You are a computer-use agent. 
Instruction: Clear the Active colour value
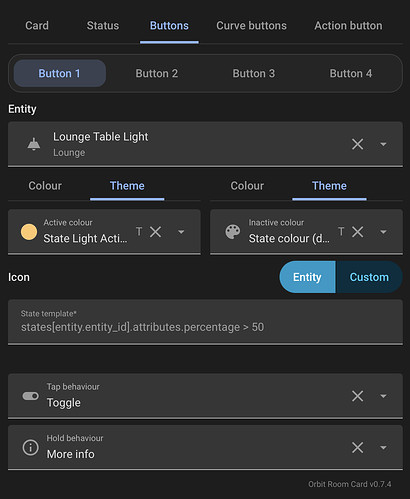[x=155, y=232]
